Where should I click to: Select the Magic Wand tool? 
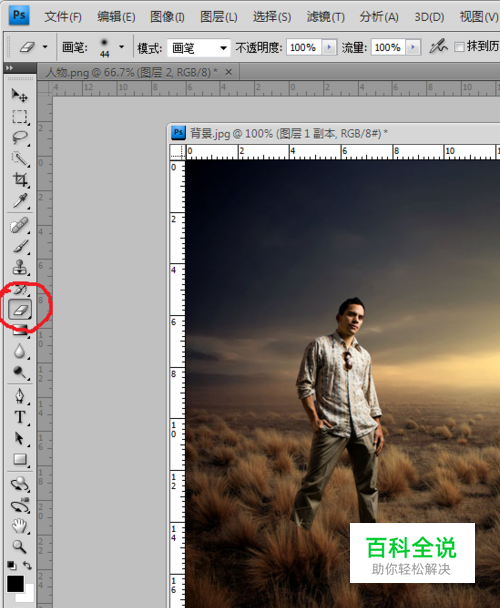tap(19, 159)
